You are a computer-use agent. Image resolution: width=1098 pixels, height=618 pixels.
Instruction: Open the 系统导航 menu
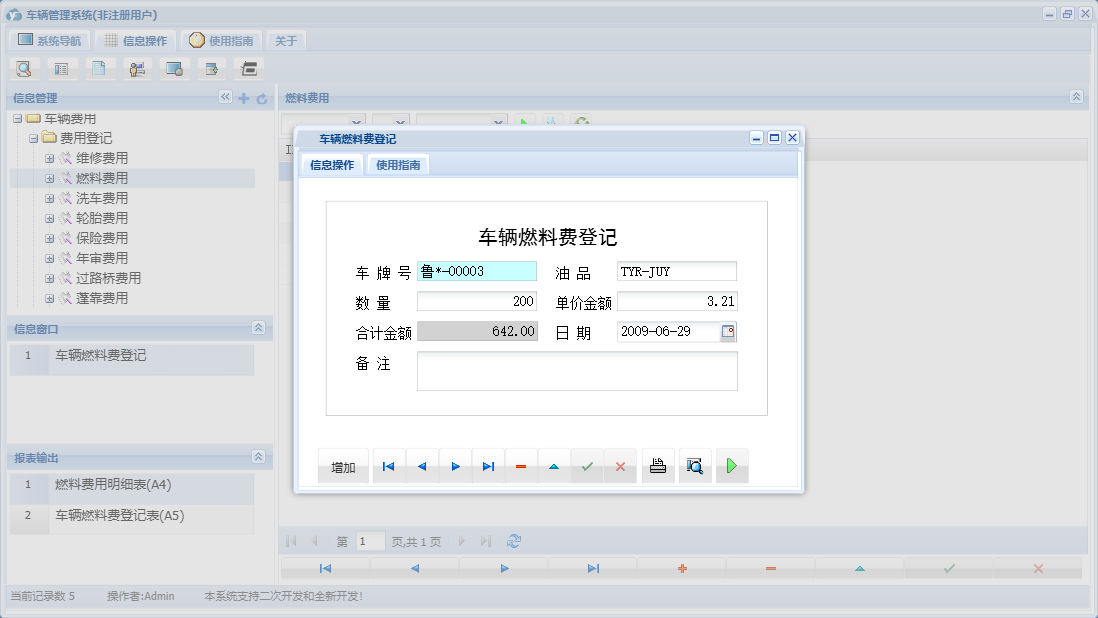(x=48, y=40)
